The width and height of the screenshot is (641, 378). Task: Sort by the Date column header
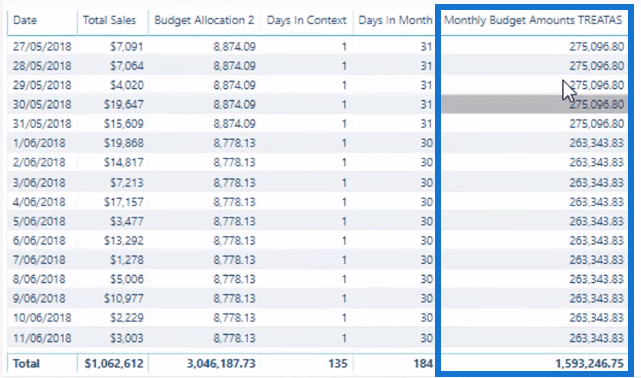coord(25,20)
